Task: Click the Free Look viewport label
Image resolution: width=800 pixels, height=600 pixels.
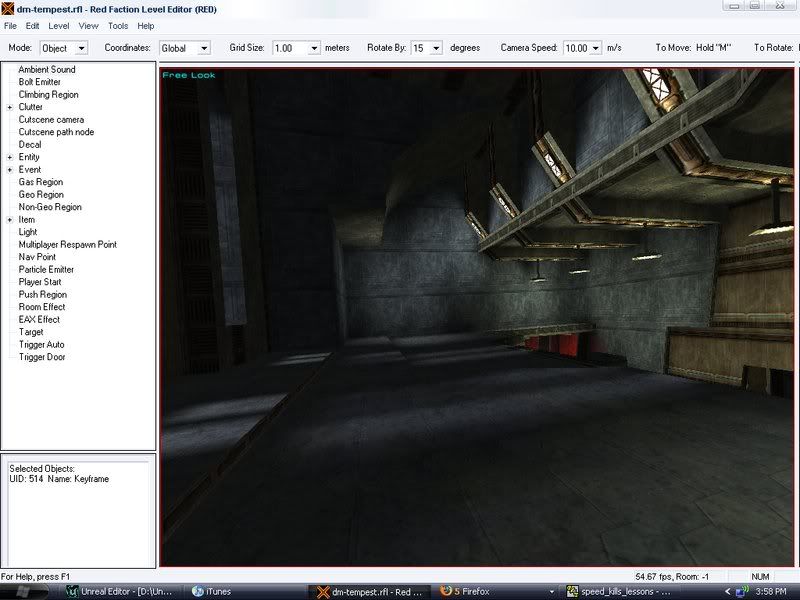Action: [x=189, y=75]
